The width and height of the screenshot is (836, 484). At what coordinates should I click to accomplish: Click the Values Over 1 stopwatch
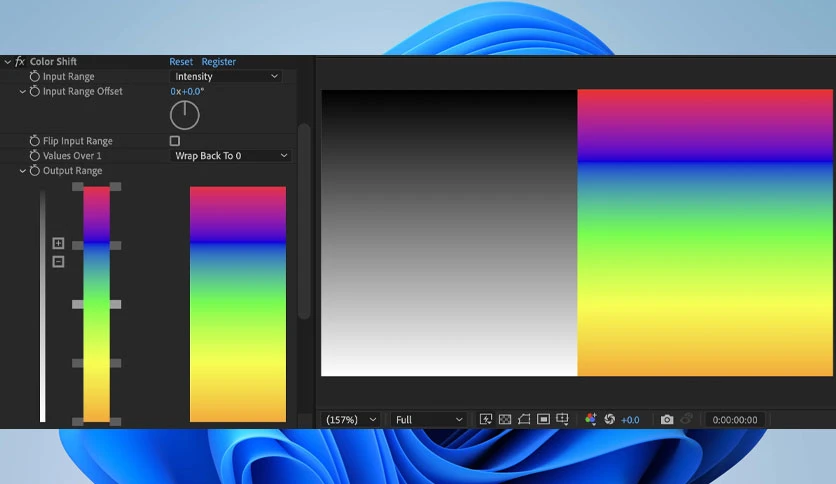35,156
